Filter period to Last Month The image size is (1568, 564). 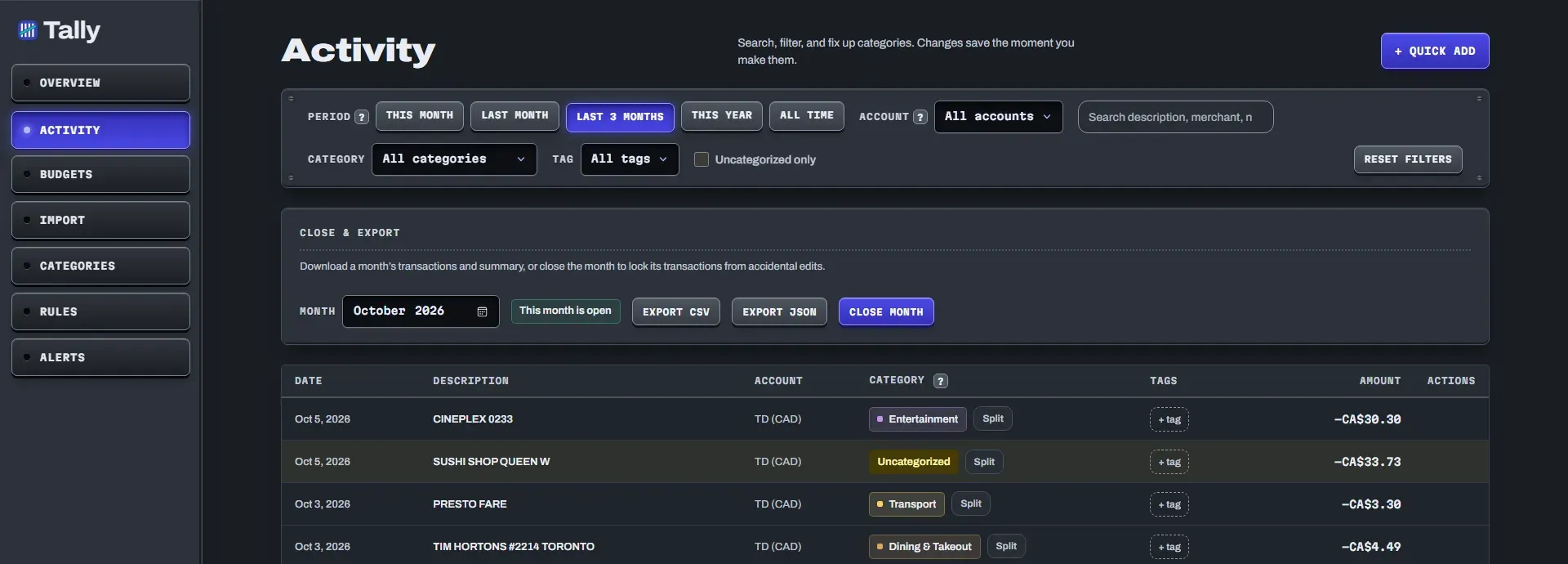(514, 116)
